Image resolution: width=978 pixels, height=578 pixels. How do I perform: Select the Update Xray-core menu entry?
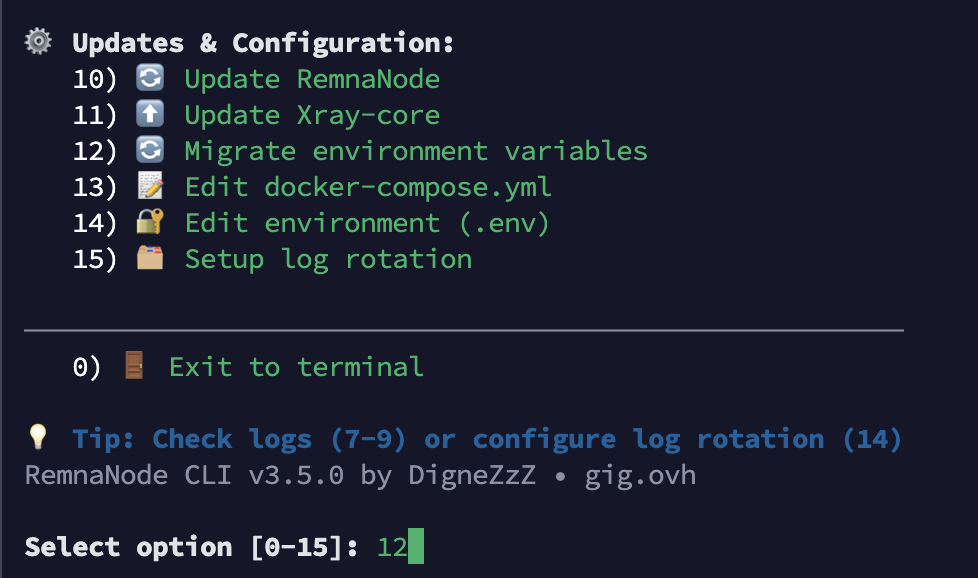coord(312,115)
